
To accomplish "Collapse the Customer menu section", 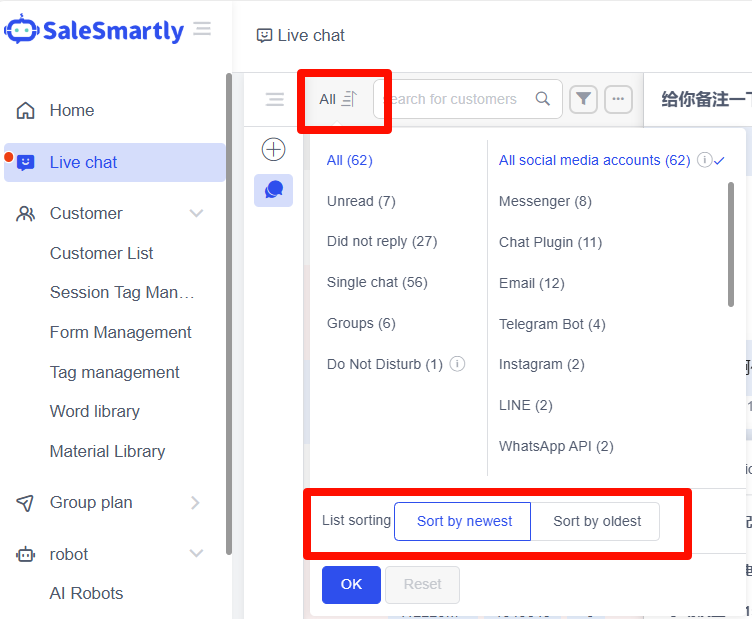I will coord(196,213).
